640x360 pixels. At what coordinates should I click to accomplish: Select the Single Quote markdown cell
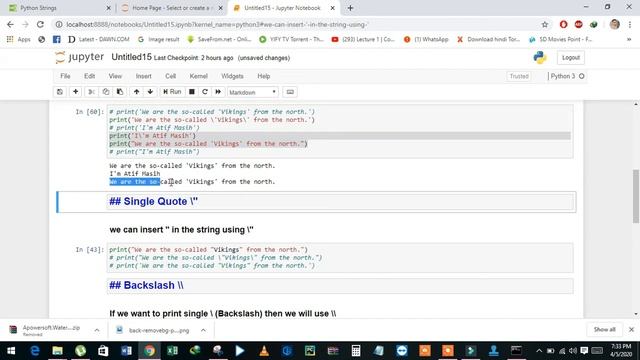(x=340, y=202)
